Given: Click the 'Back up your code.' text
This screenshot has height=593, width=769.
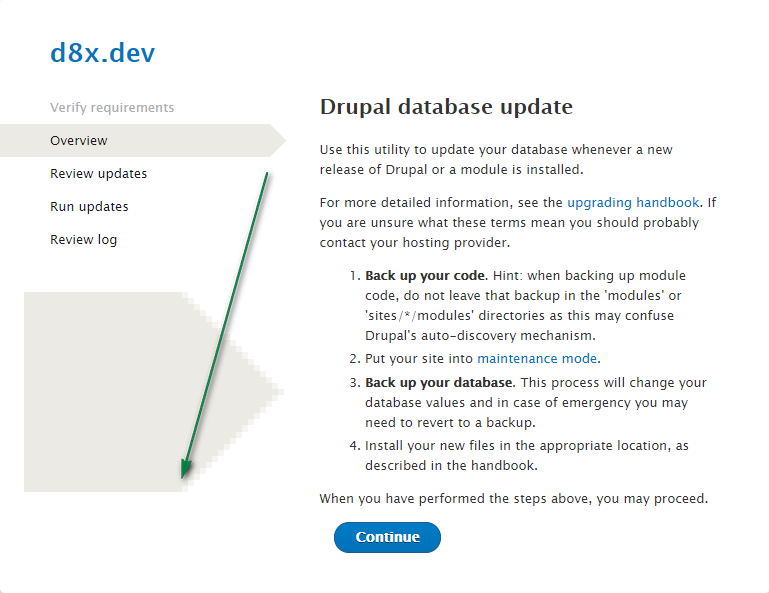Looking at the screenshot, I should coord(426,276).
